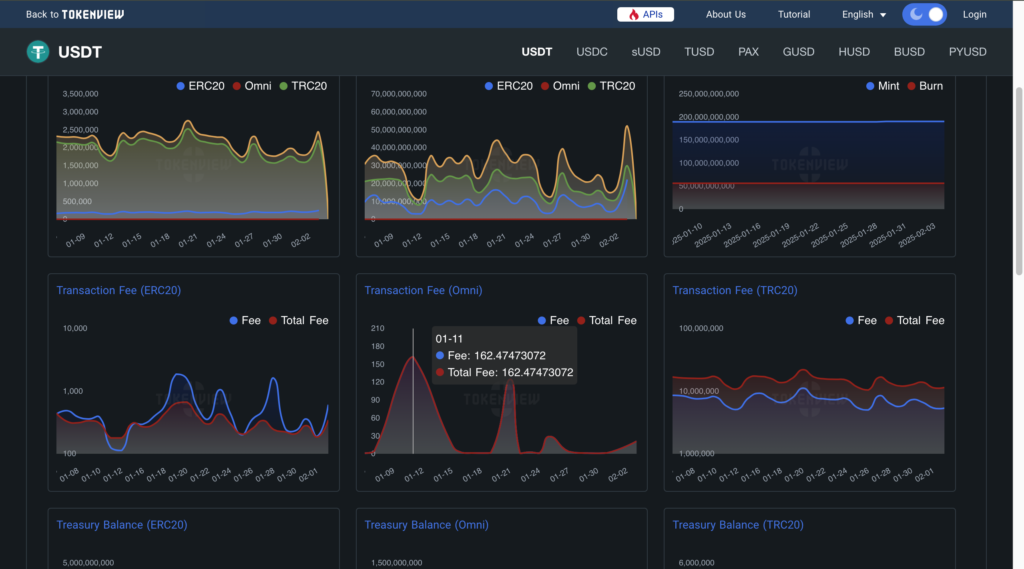The image size is (1024, 569).
Task: Toggle Total Fee legend in TRC20 fee chart
Action: [914, 321]
